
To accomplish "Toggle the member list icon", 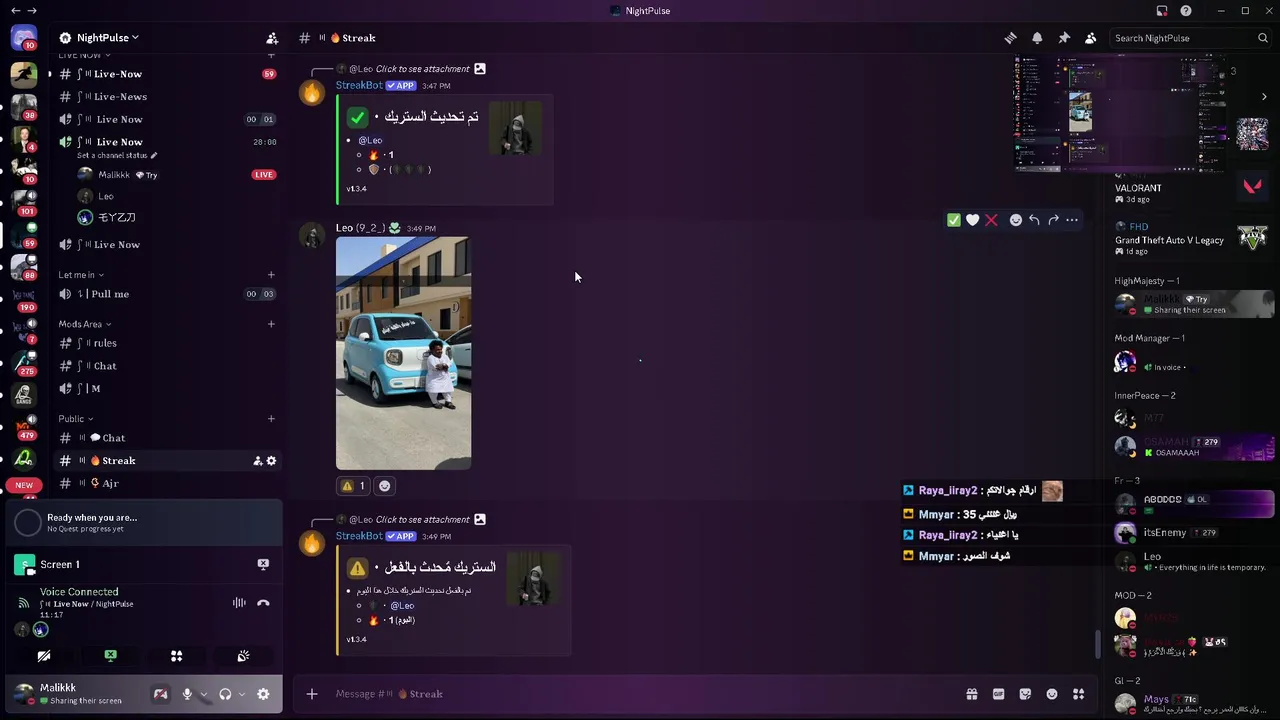I will point(1091,38).
